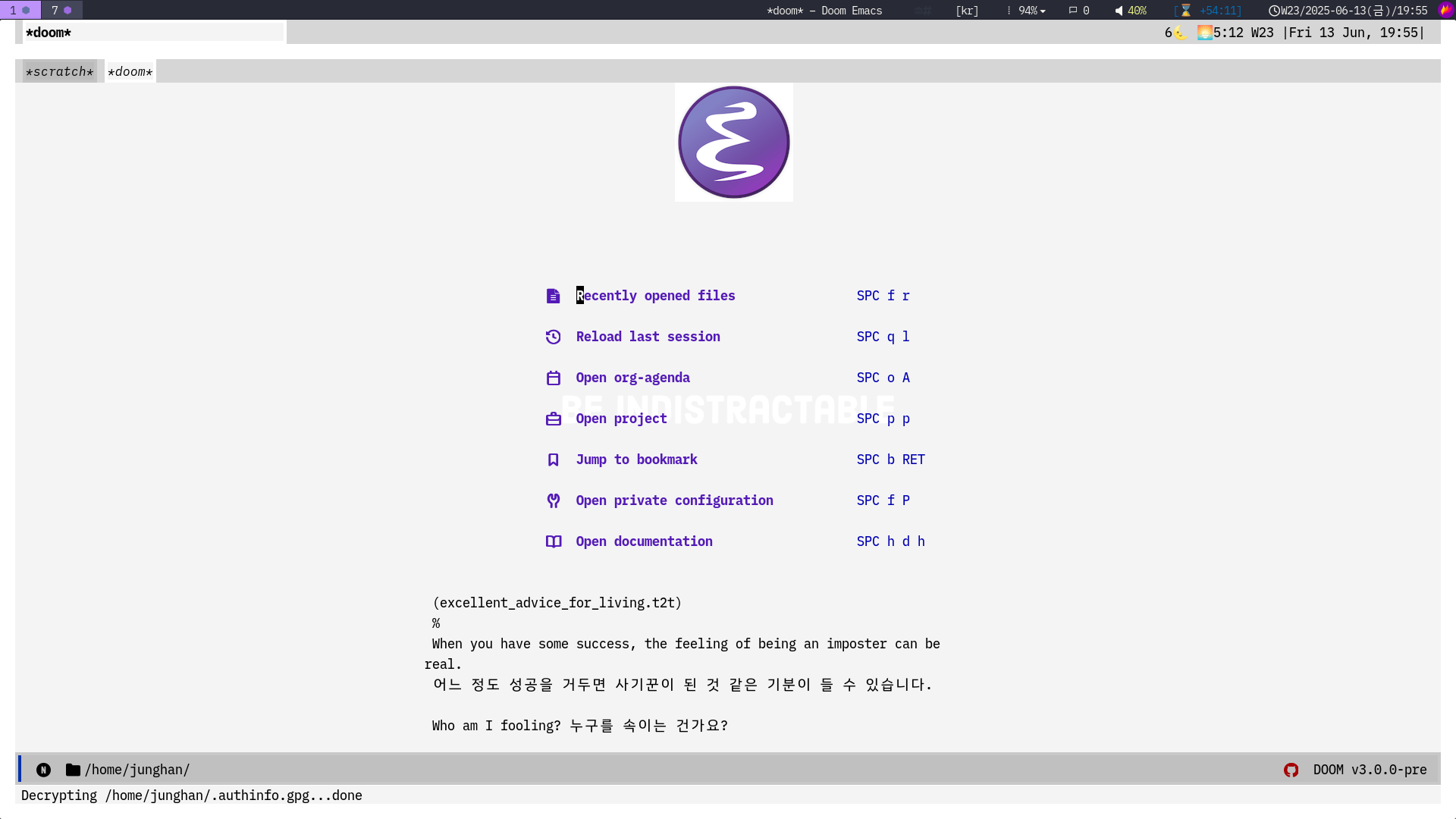The width and height of the screenshot is (1456, 819).
Task: Click the volume speaker icon at 40%
Action: [1119, 11]
